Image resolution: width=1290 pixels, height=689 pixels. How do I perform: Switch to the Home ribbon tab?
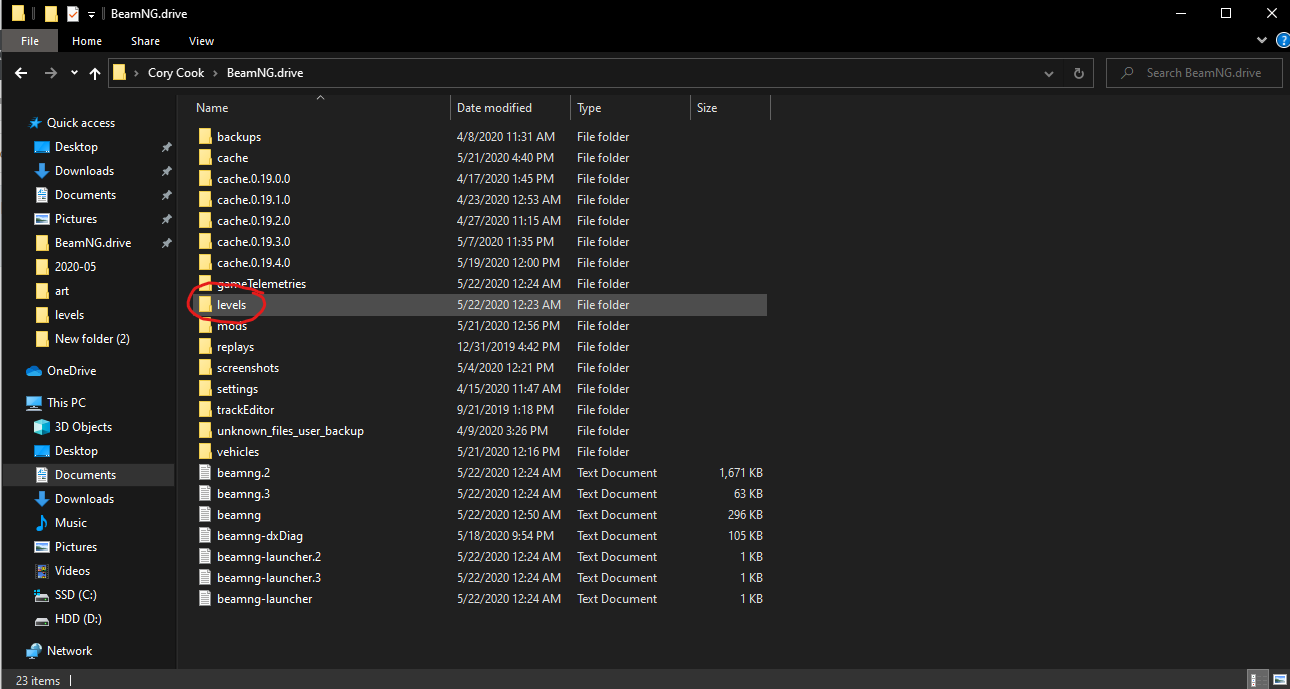87,41
